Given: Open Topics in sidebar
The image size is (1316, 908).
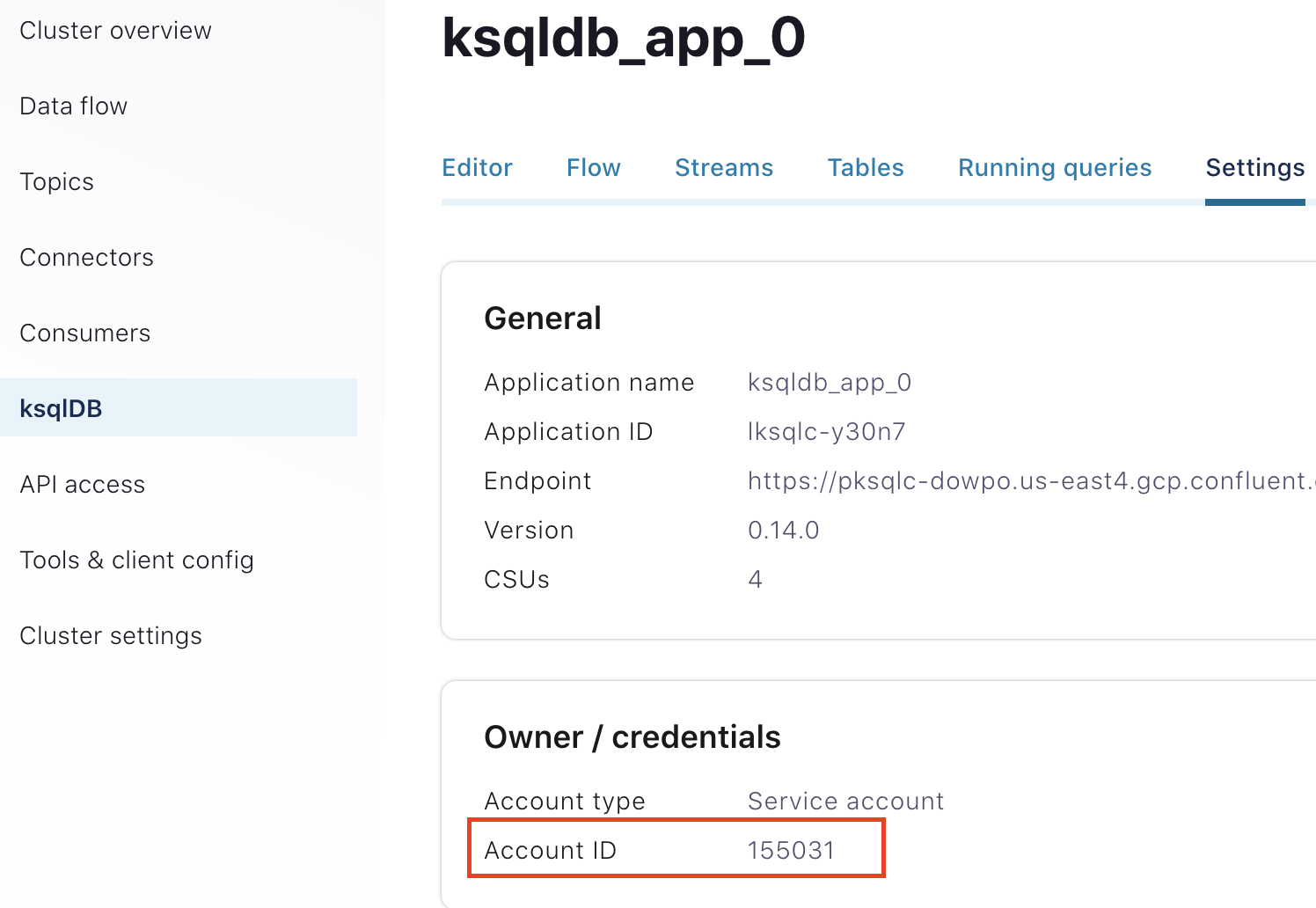Looking at the screenshot, I should tap(56, 182).
